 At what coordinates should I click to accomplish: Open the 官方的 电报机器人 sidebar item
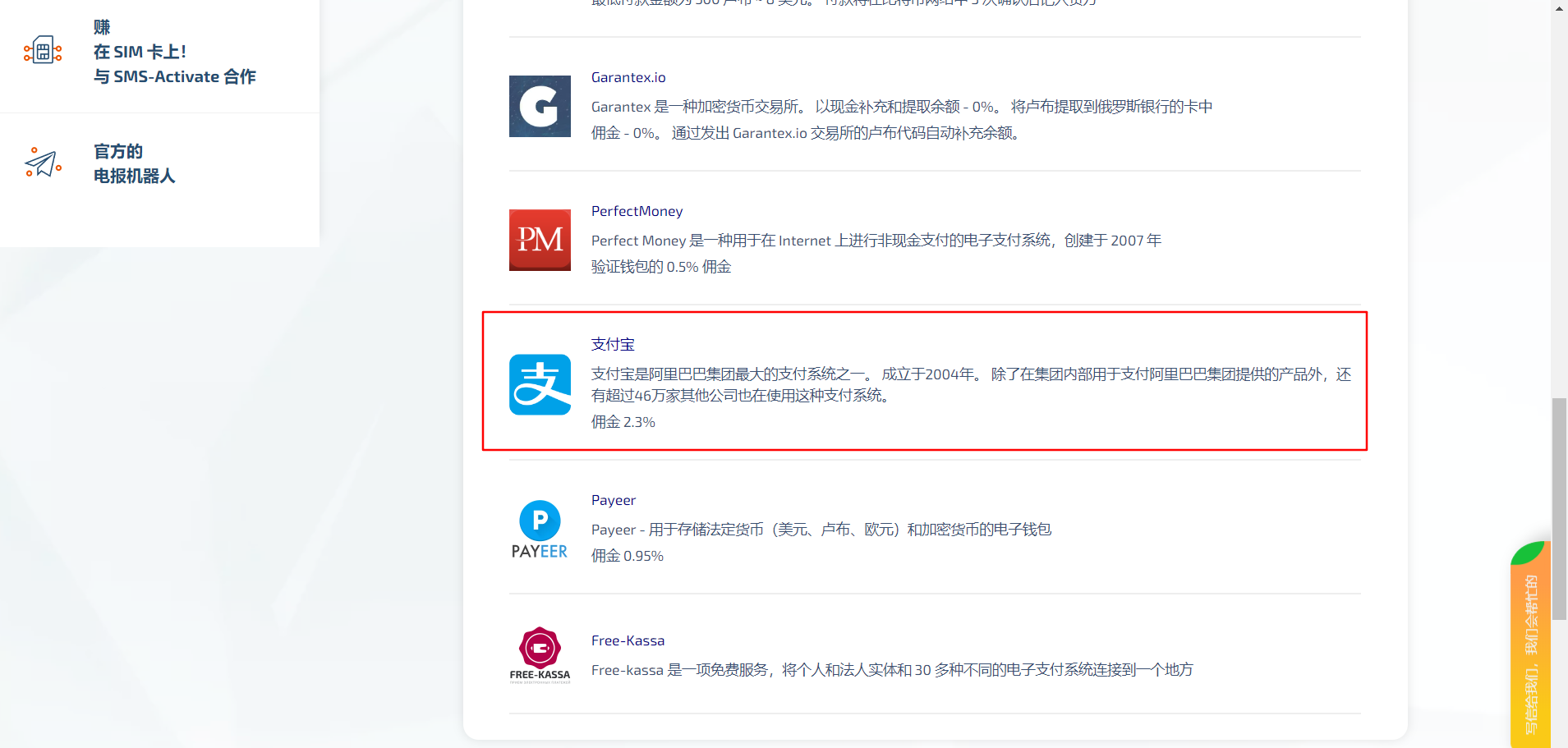tap(135, 163)
